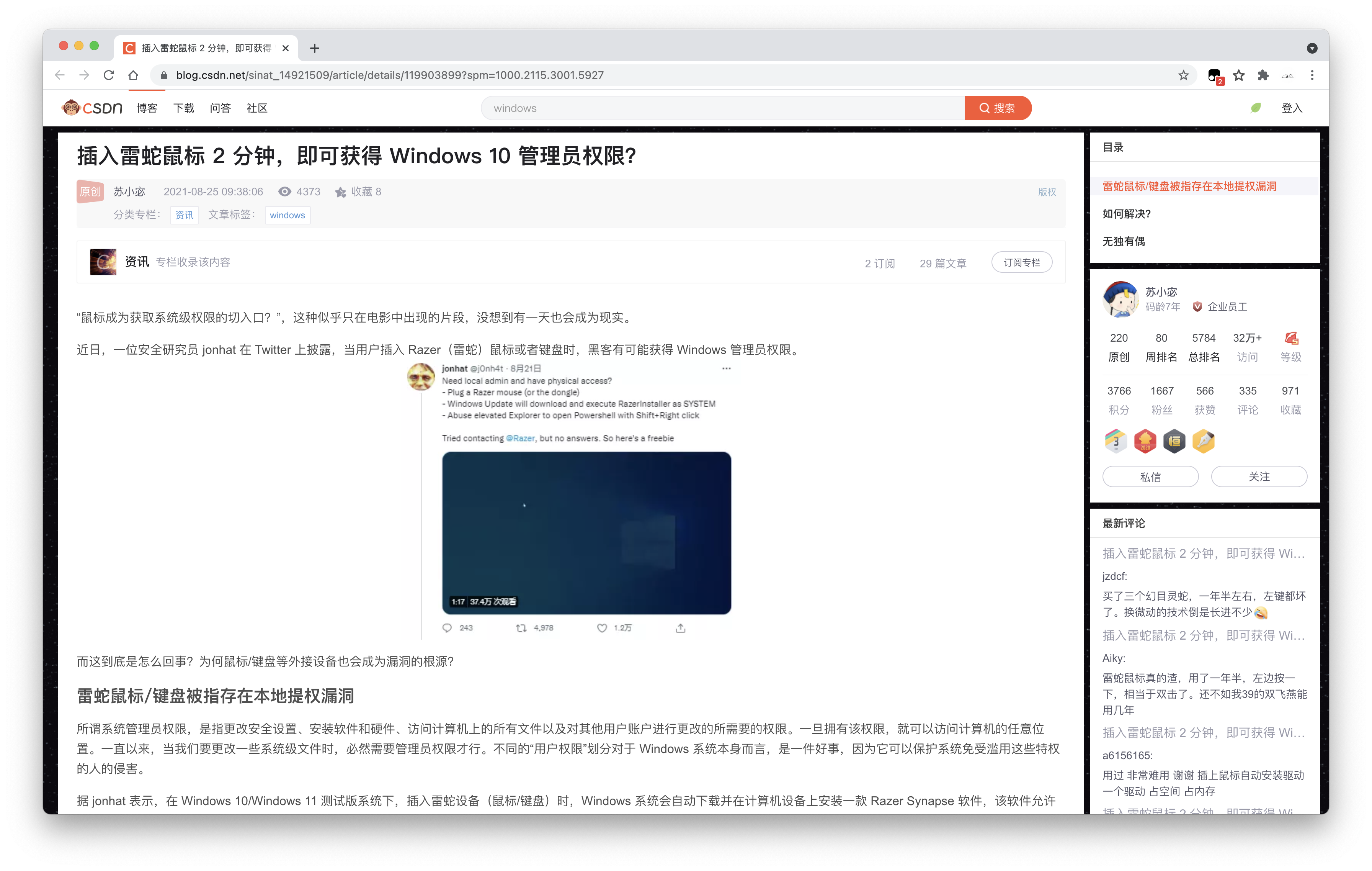The height and width of the screenshot is (871, 1372).
Task: Click the CSDN monkey logo icon
Action: coord(72,107)
